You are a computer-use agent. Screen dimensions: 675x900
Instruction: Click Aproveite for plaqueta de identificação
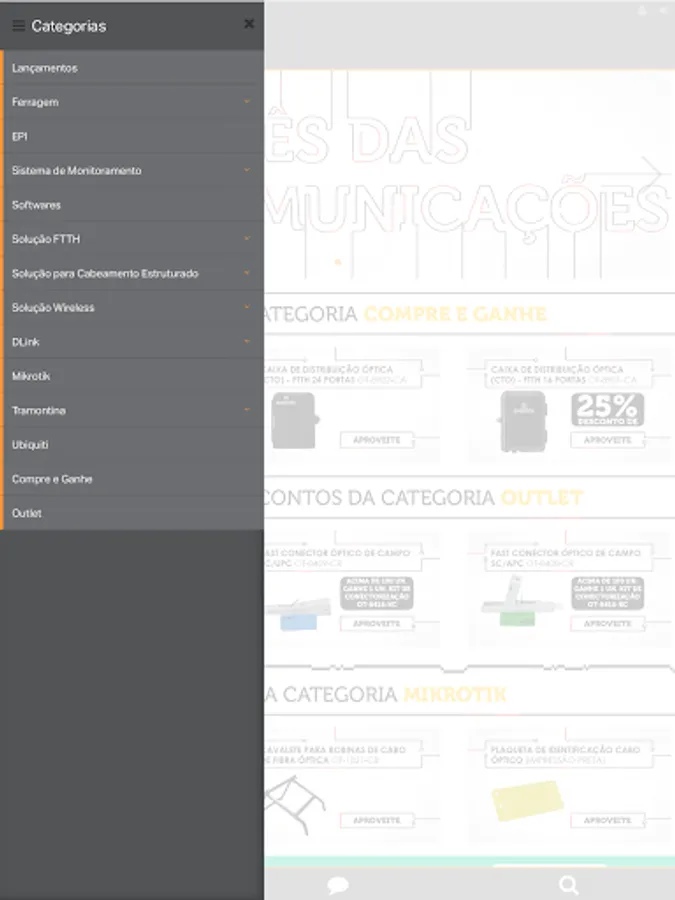click(x=607, y=820)
